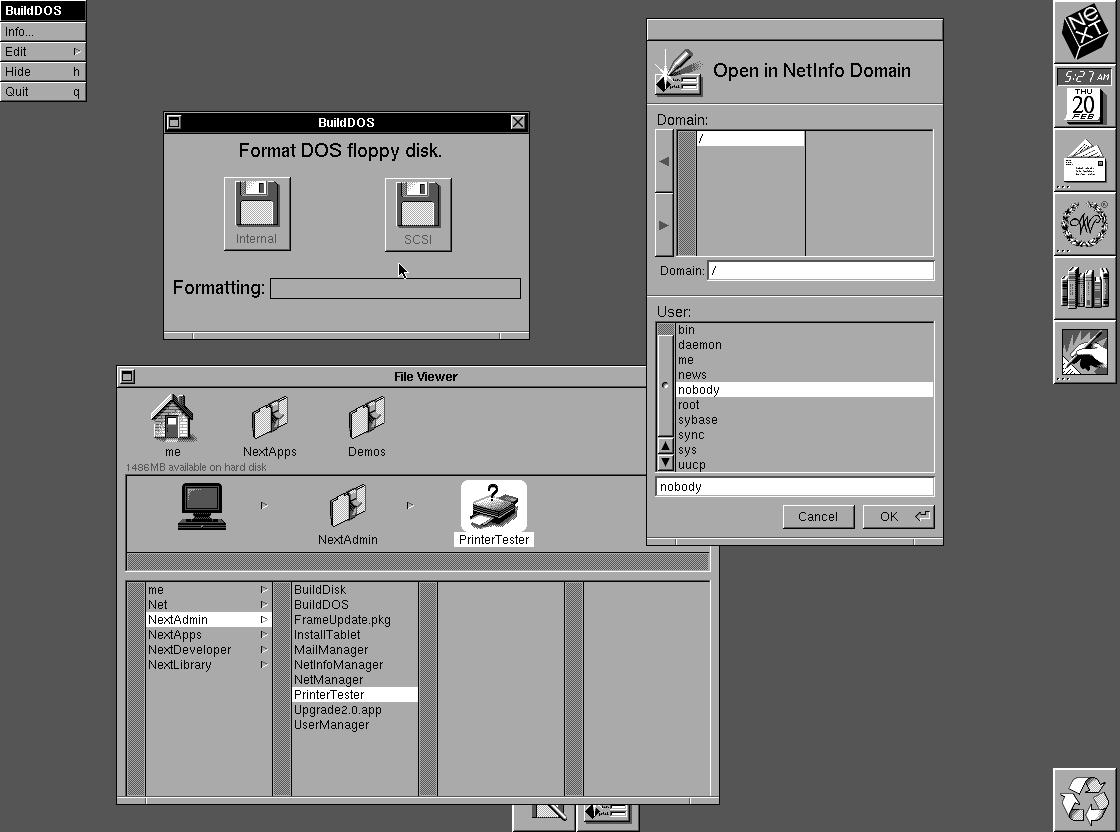1120x832 pixels.
Task: Select UserManager in file list
Action: pyautogui.click(x=354, y=725)
